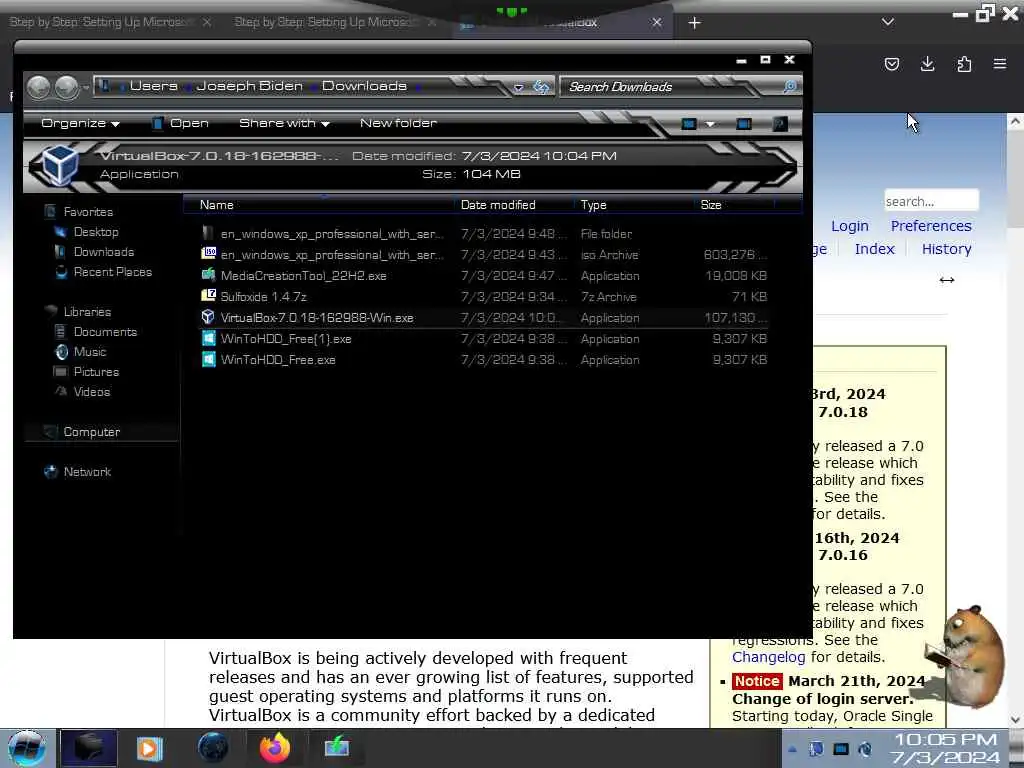Click the Explorer back navigation button
Image resolution: width=1024 pixels, height=768 pixels.
39,87
